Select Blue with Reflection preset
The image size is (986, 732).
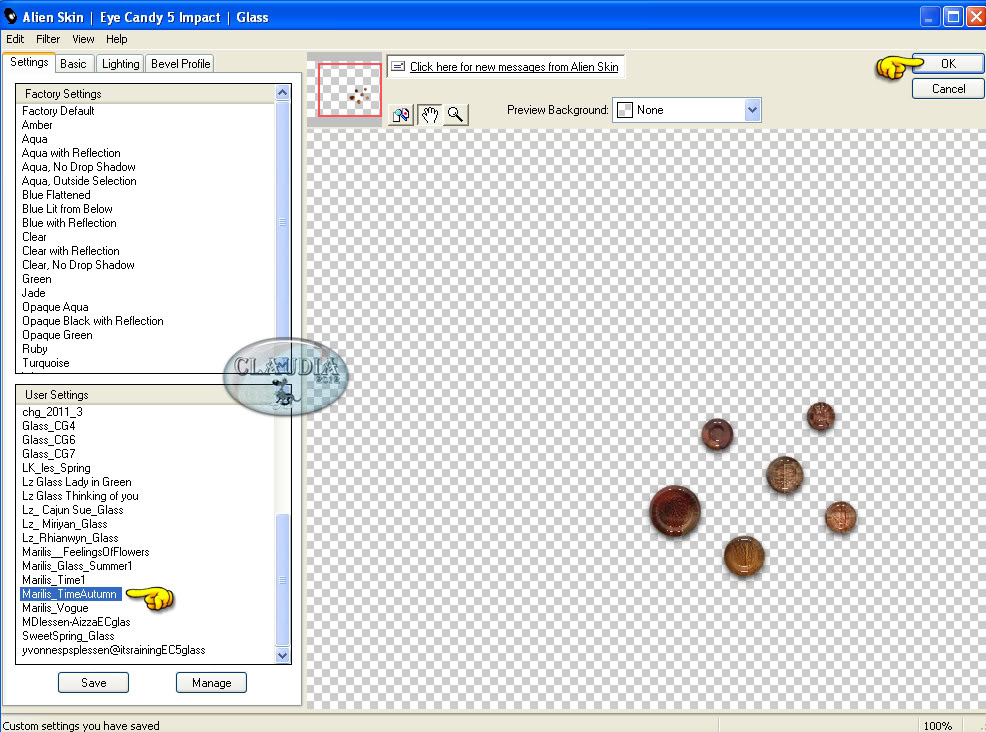pyautogui.click(x=69, y=223)
